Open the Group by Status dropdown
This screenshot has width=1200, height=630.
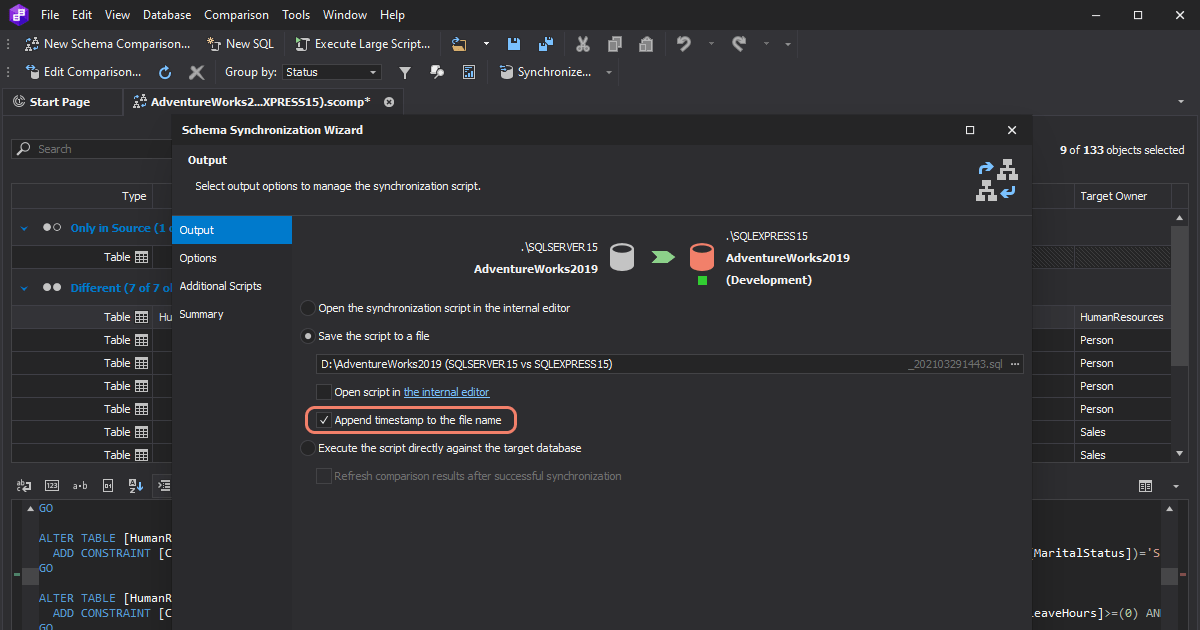click(332, 72)
